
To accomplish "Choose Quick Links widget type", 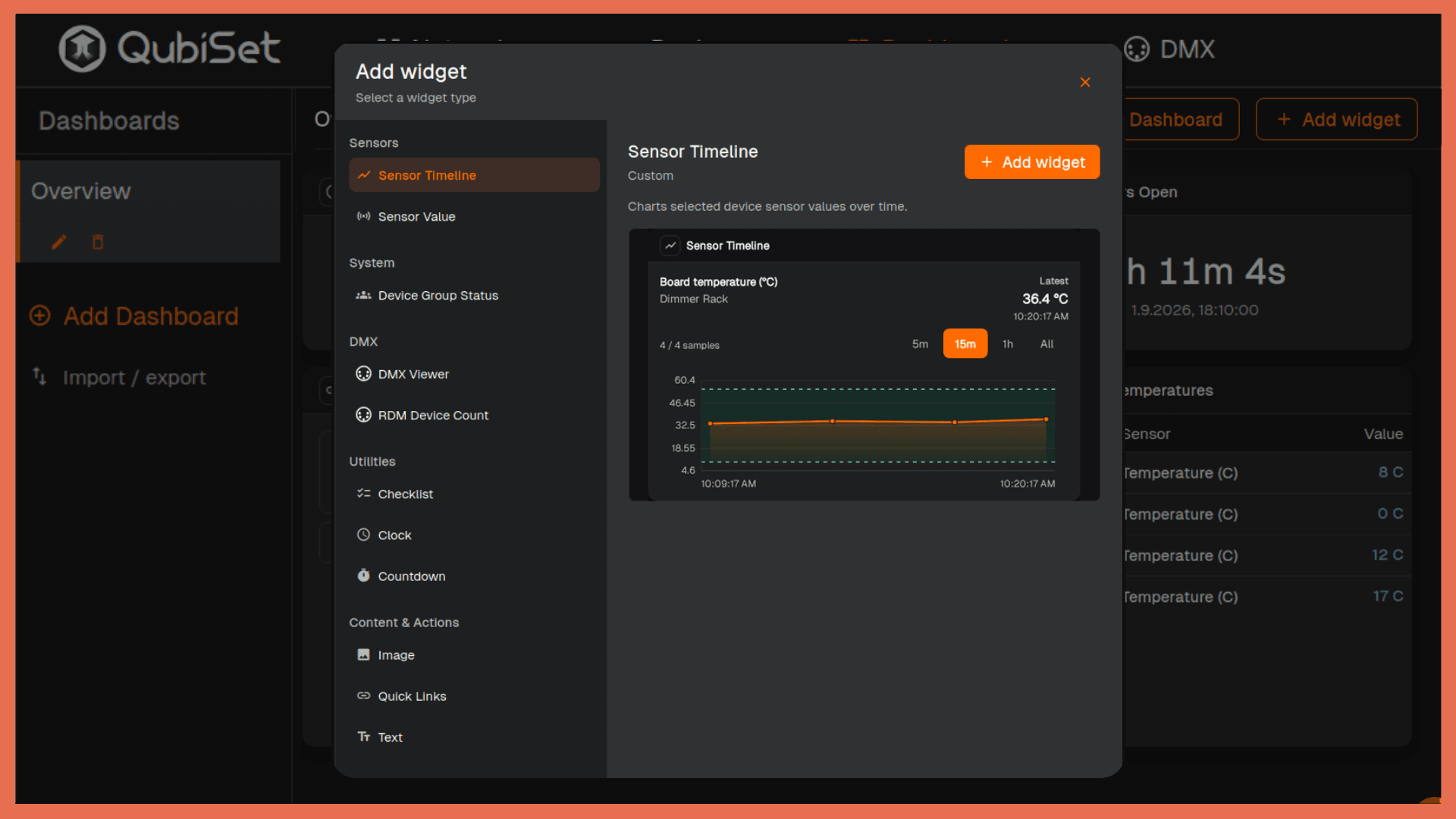I will (474, 695).
